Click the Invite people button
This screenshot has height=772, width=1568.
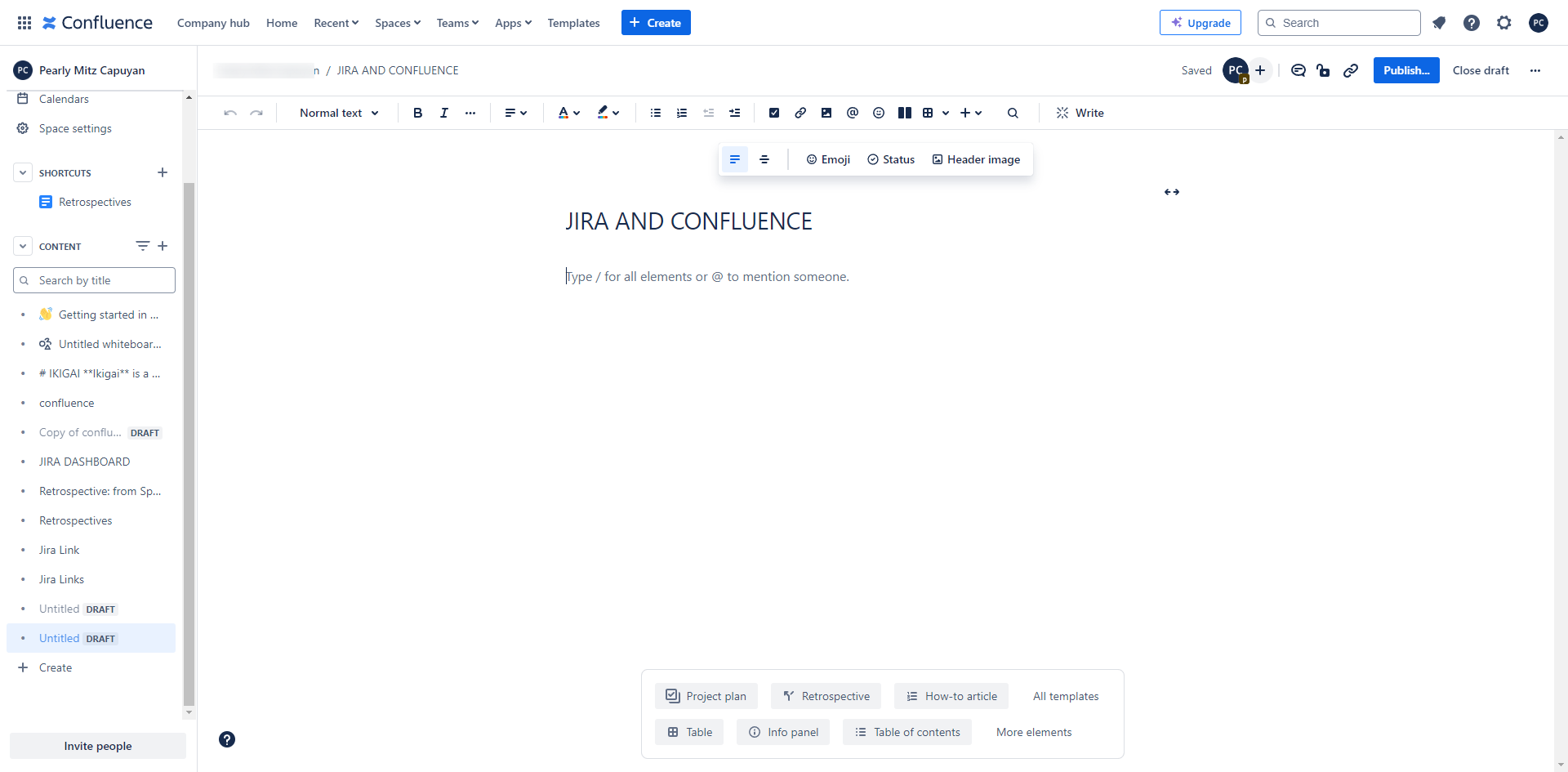(98, 746)
